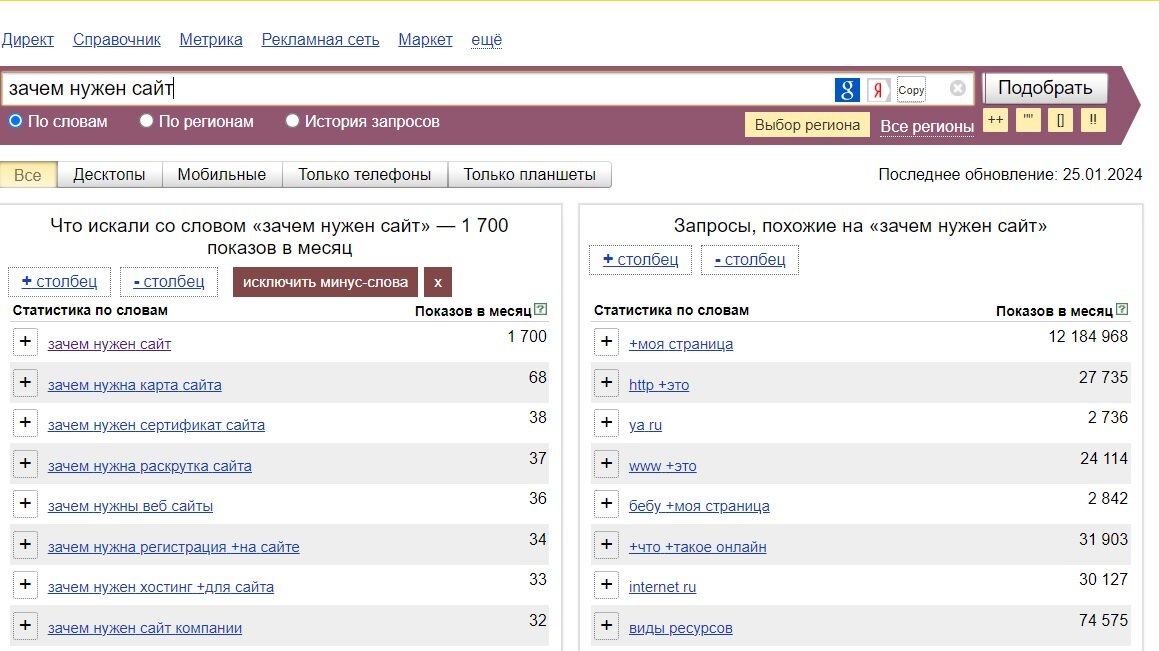Switch to the 'Десктопы' tab
The height and width of the screenshot is (651, 1159).
109,175
